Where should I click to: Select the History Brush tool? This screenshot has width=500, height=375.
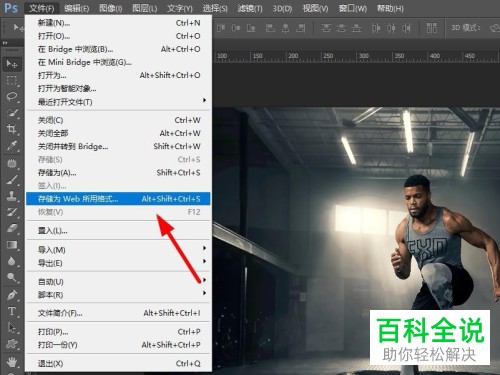click(12, 212)
